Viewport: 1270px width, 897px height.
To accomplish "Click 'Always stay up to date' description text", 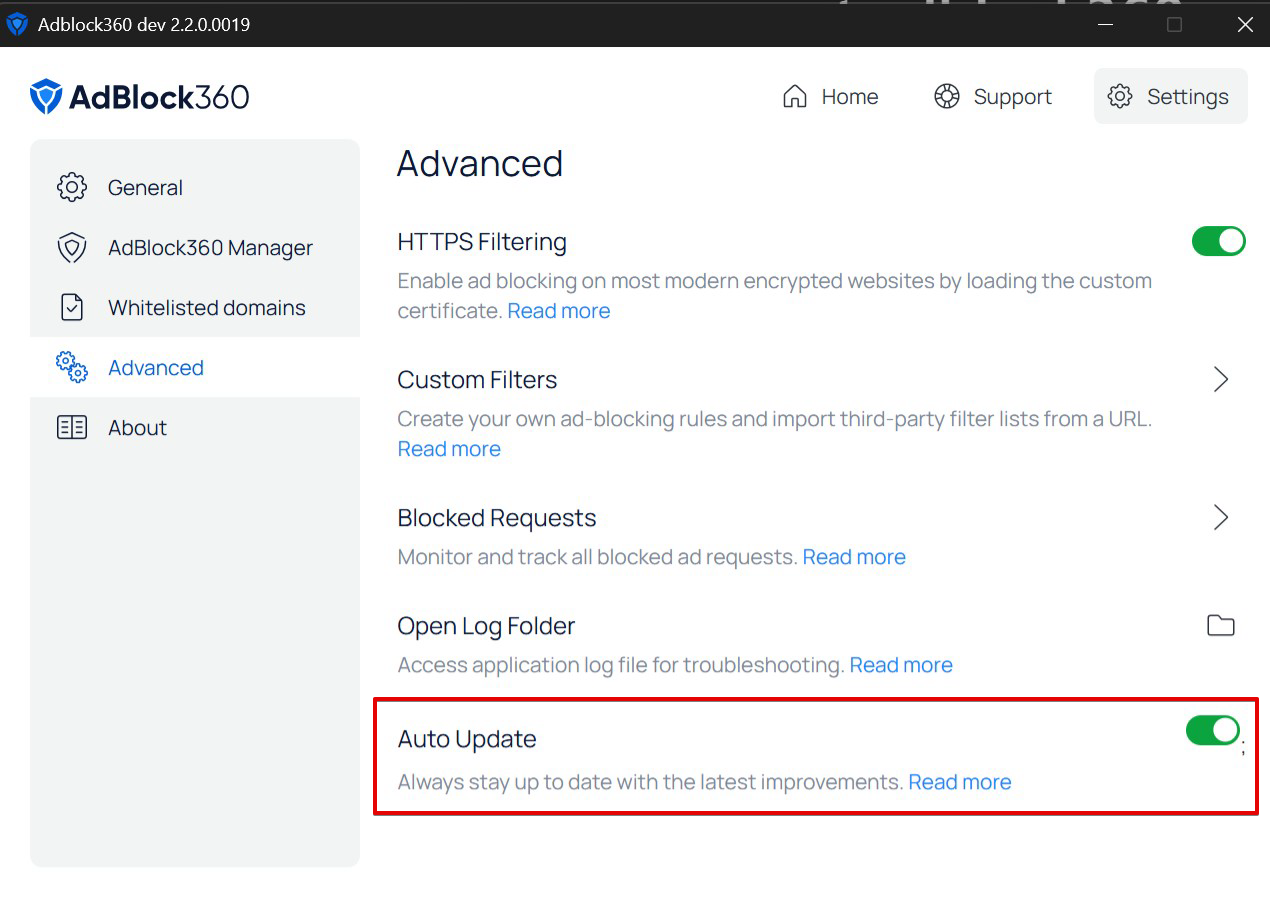I will pos(651,782).
